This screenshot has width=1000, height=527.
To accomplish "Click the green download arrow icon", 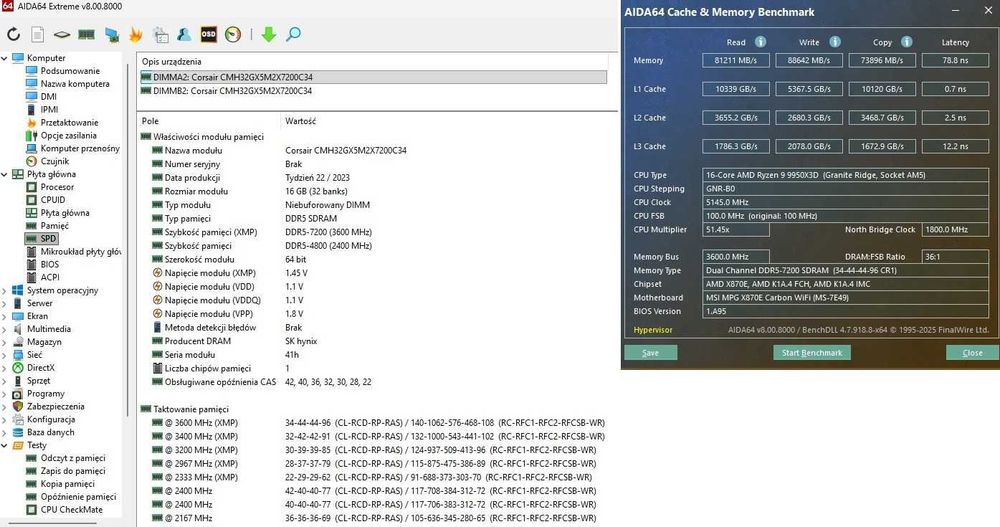I will pyautogui.click(x=268, y=34).
